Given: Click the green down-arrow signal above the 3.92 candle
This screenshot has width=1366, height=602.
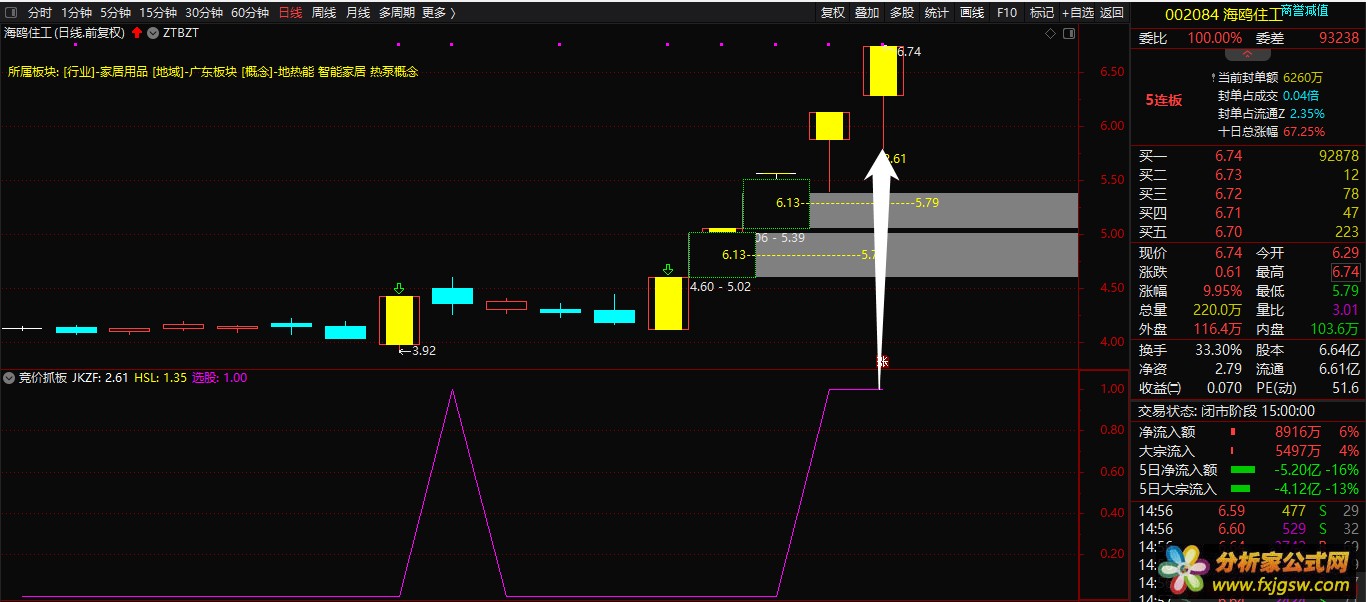Looking at the screenshot, I should [399, 288].
